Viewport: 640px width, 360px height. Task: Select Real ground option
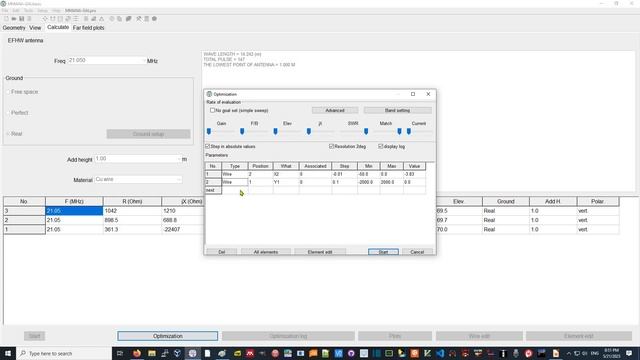click(8, 134)
